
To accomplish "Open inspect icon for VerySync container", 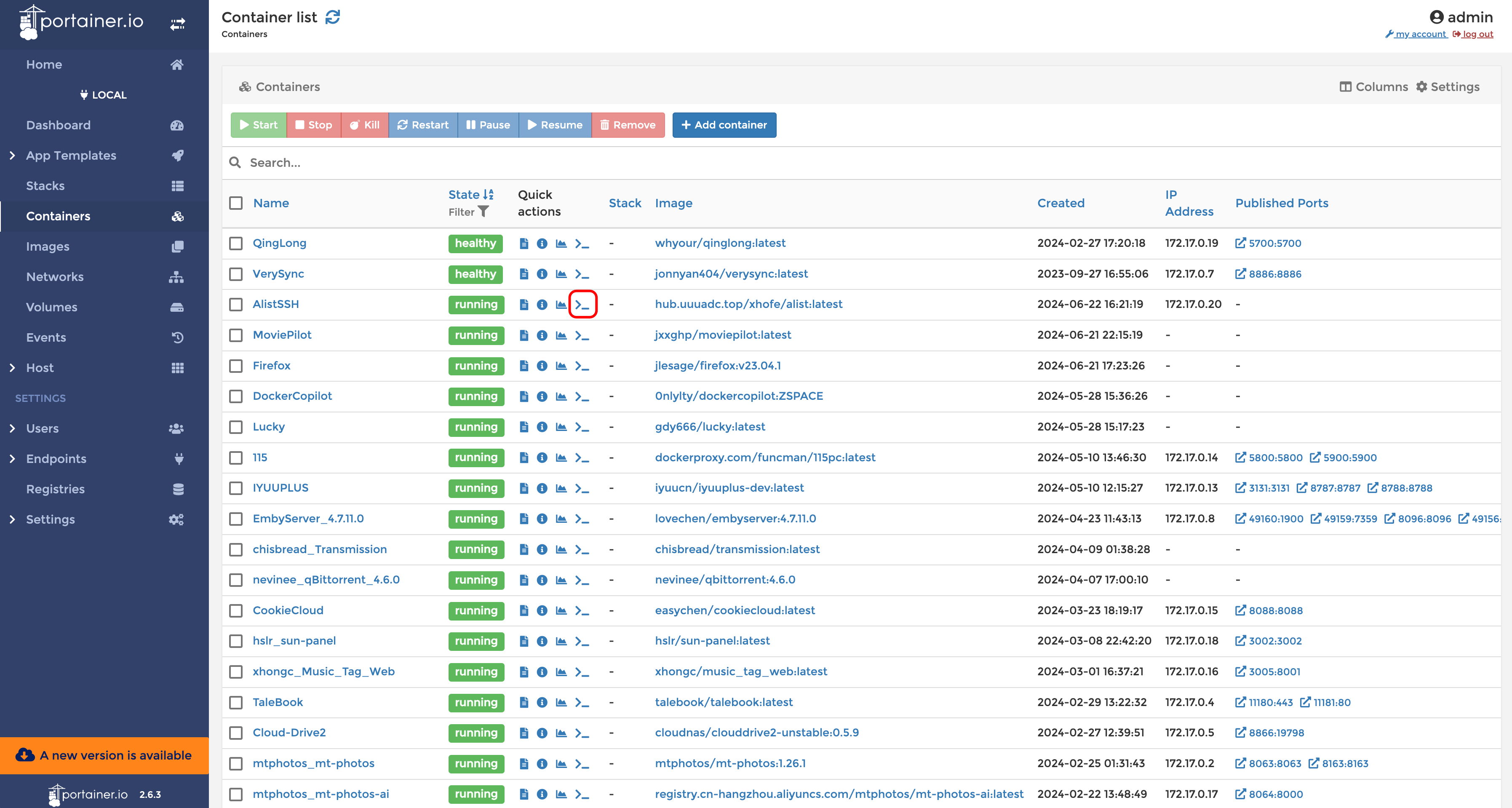I will [542, 274].
